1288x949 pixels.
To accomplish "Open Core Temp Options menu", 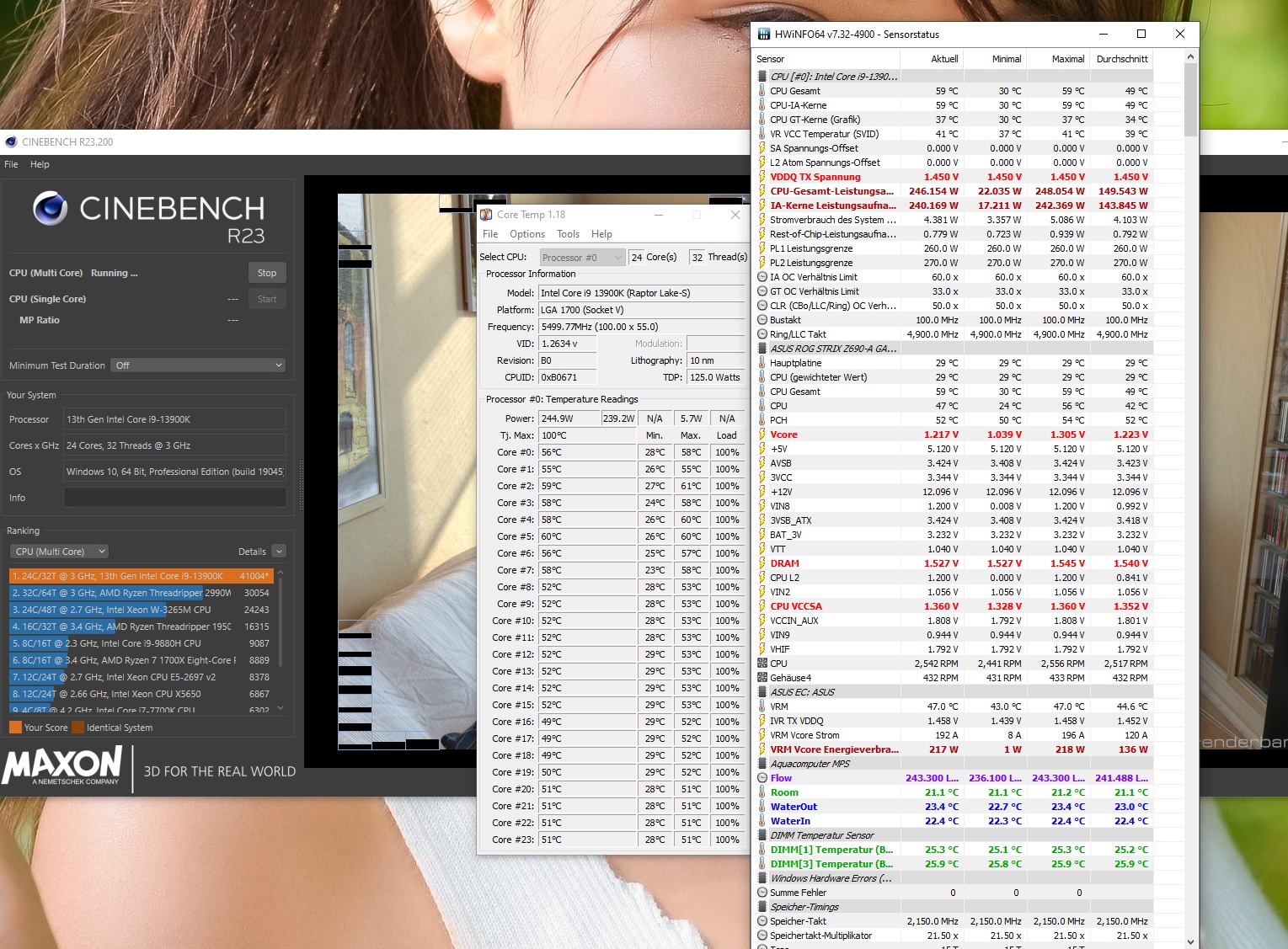I will click(x=527, y=234).
